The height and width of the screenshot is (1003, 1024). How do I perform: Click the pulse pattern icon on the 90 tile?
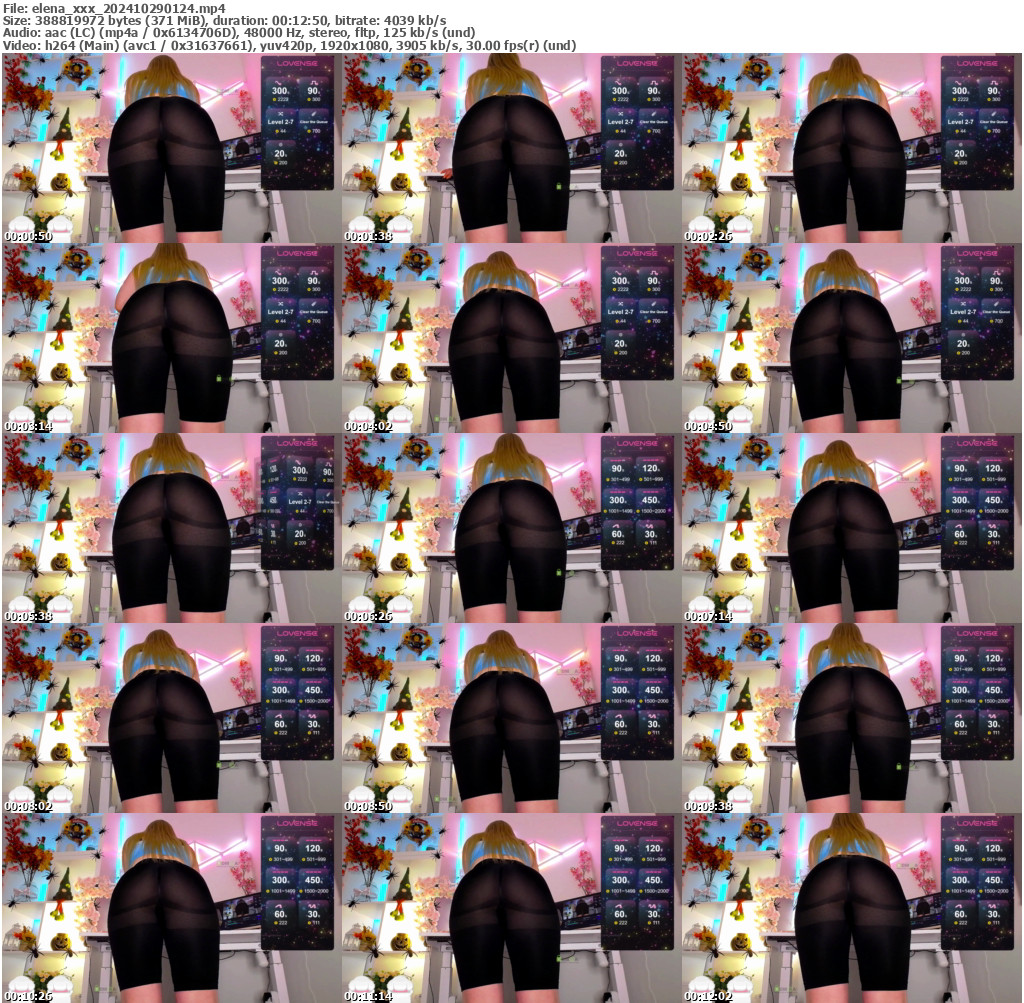[313, 83]
